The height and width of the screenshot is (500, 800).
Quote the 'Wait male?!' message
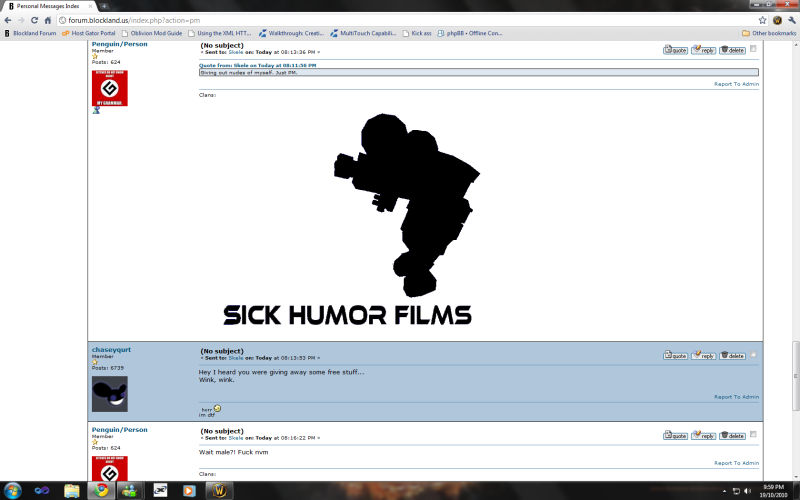[x=675, y=436]
